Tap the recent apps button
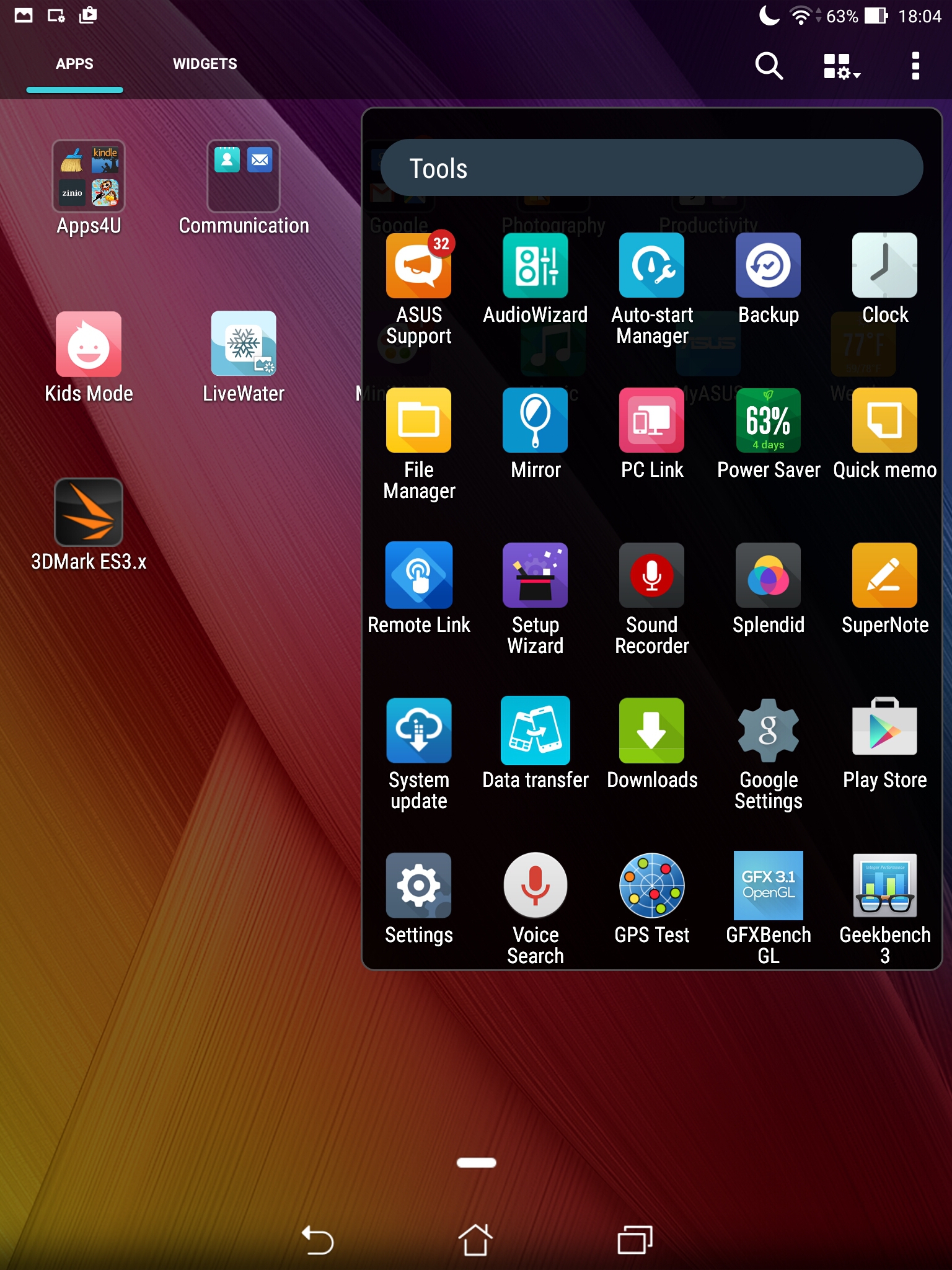Screen dimensions: 952x1270 pos(635,1240)
